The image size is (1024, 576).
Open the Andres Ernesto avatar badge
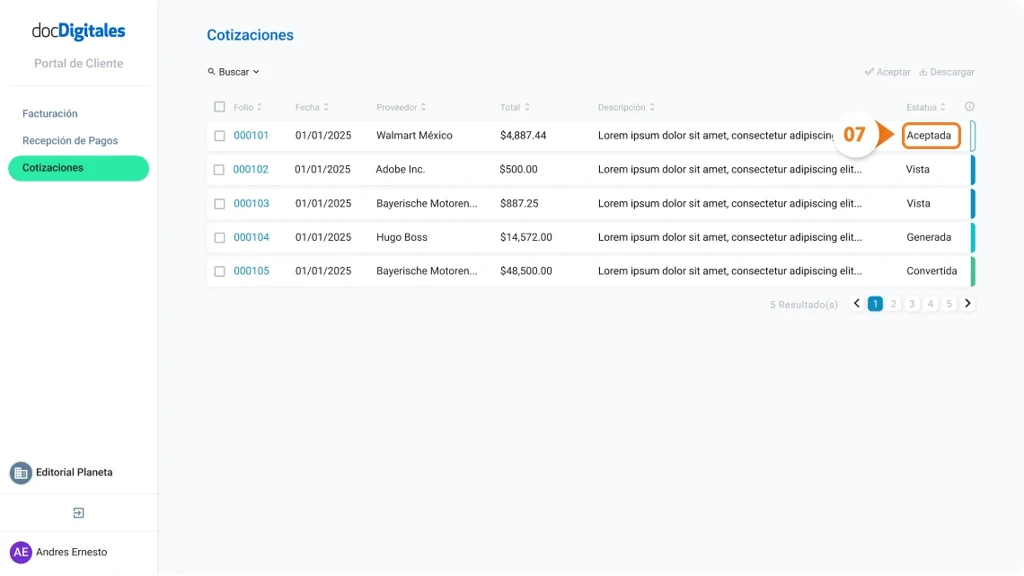21,551
